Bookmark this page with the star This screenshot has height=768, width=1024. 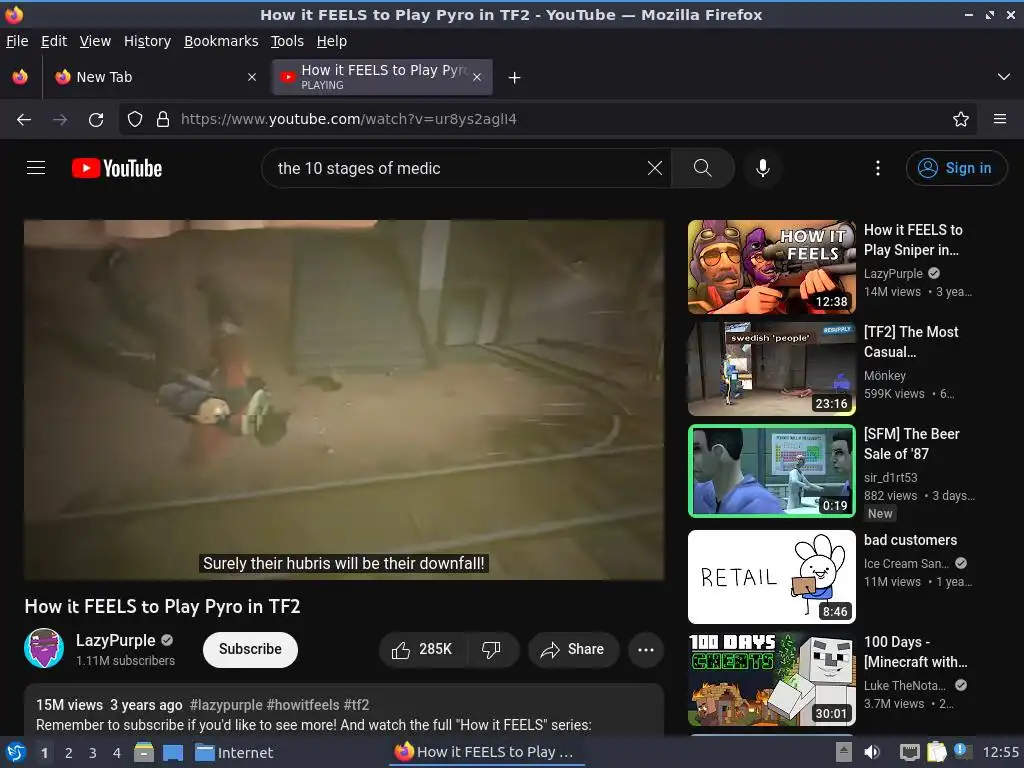(961, 120)
